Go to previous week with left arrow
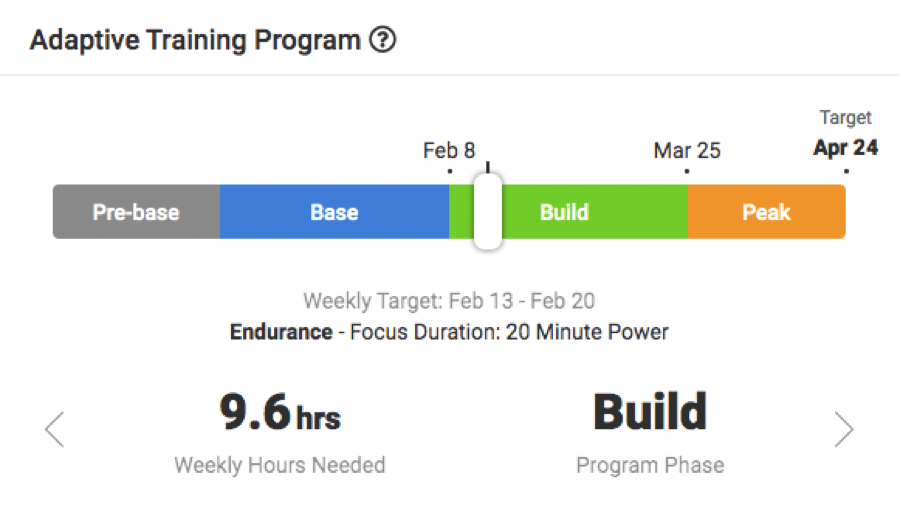Image resolution: width=900 pixels, height=509 pixels. coord(55,429)
